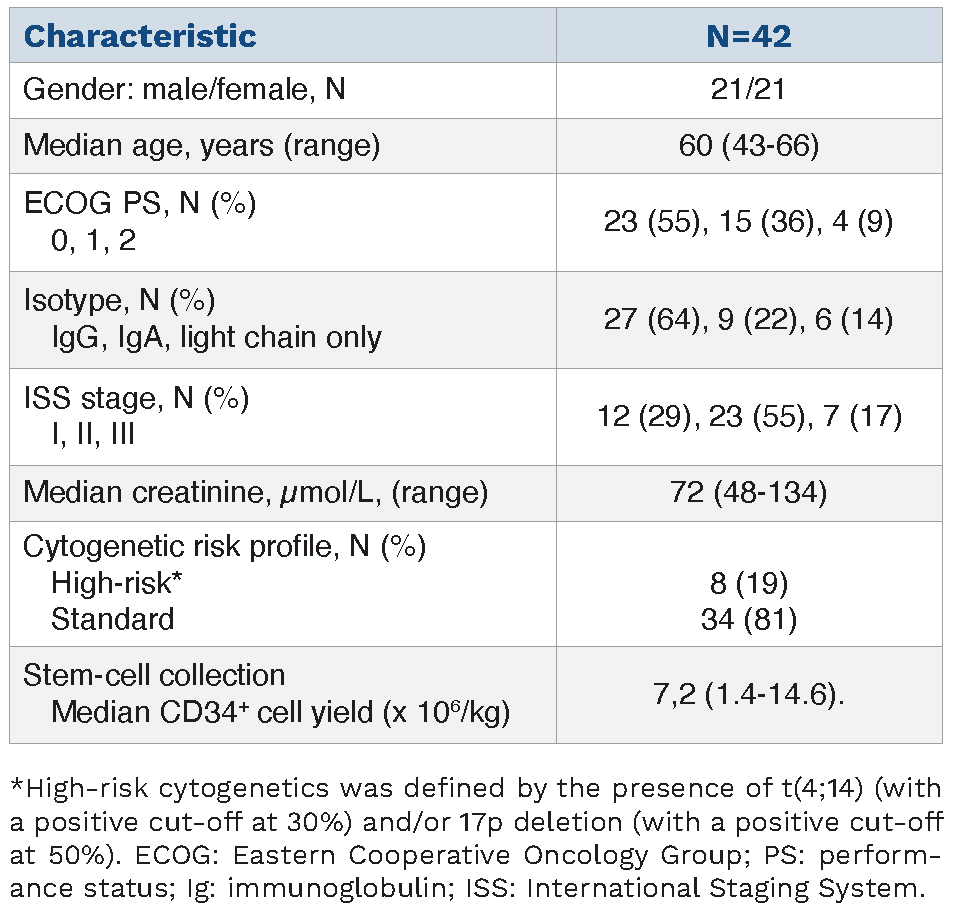The height and width of the screenshot is (918, 955).
Task: Click the isotype value 27 (64), 9 (22), 6 (14)
Action: click(749, 318)
